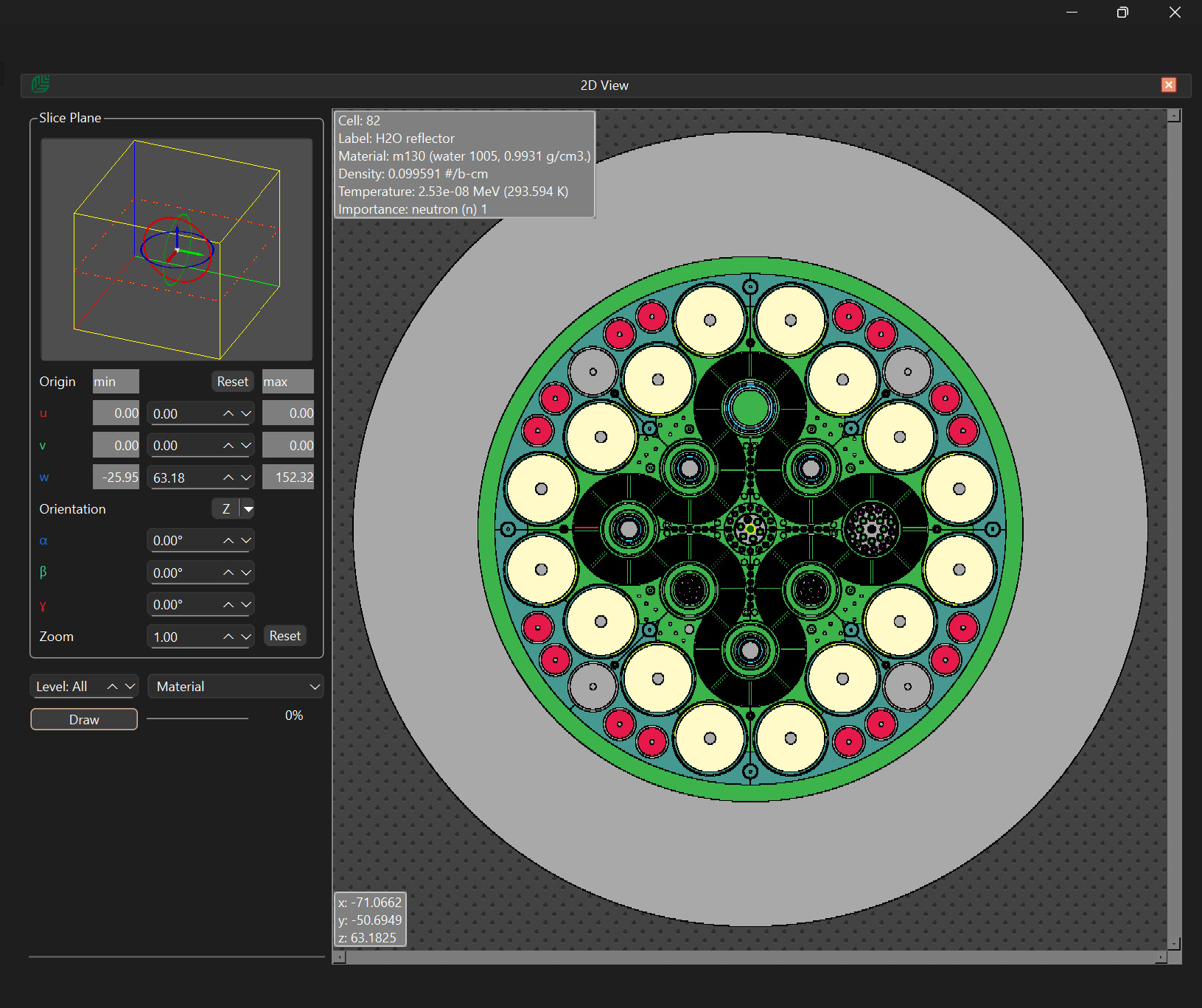Image resolution: width=1202 pixels, height=1008 pixels.
Task: Decrement the v origin value
Action: (246, 446)
